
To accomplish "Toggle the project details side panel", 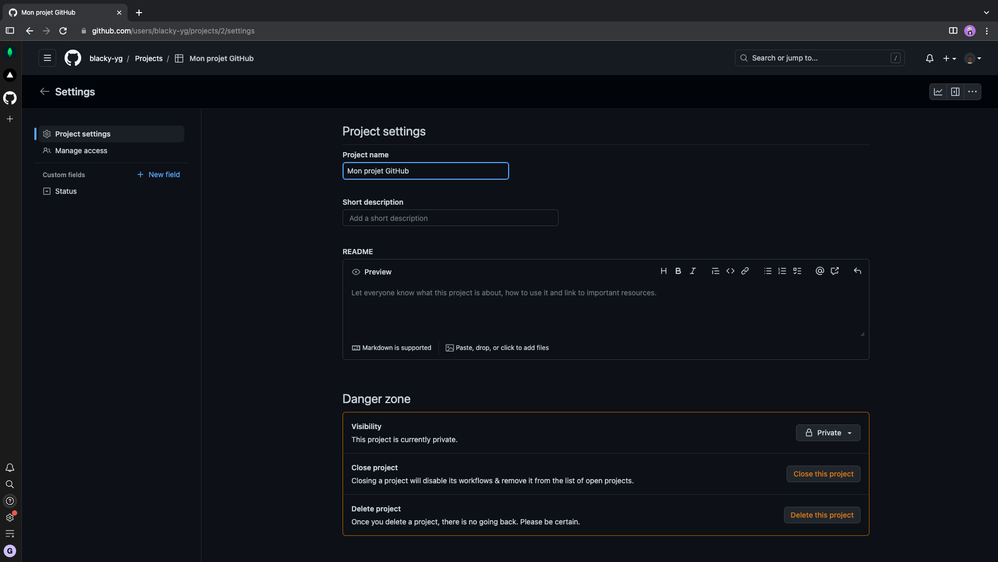I will click(x=955, y=92).
